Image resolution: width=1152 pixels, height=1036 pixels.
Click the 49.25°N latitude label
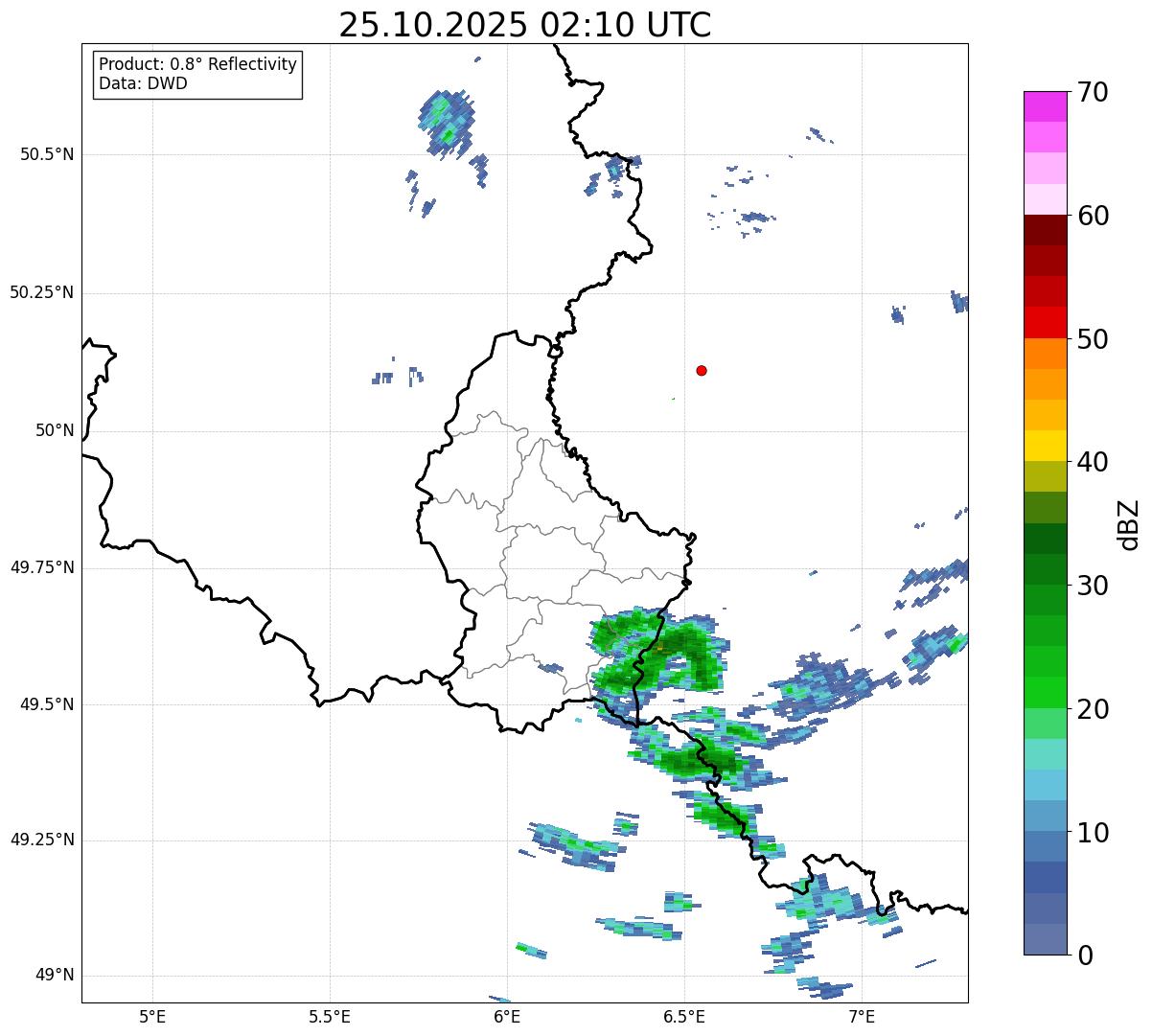coord(41,840)
